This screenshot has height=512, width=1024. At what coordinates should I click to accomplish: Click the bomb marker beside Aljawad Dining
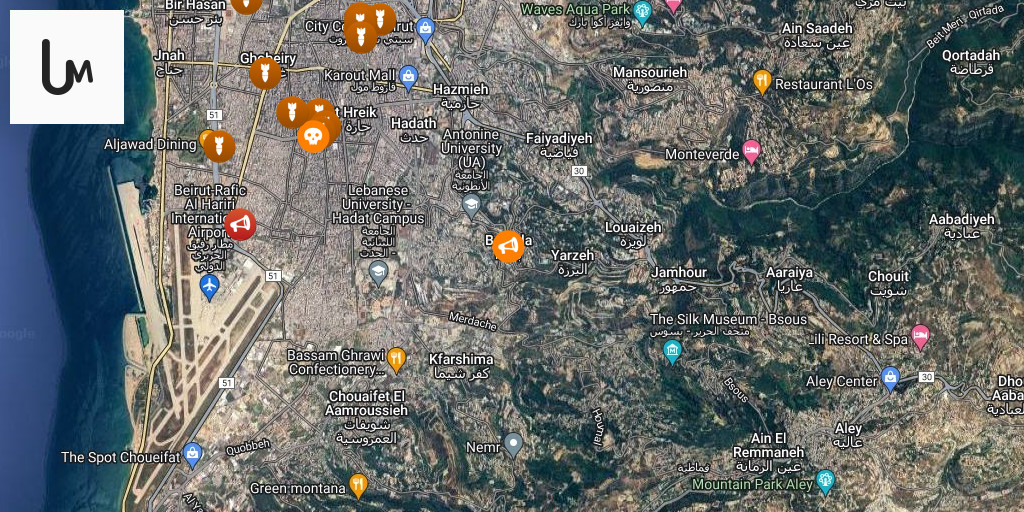tap(219, 146)
